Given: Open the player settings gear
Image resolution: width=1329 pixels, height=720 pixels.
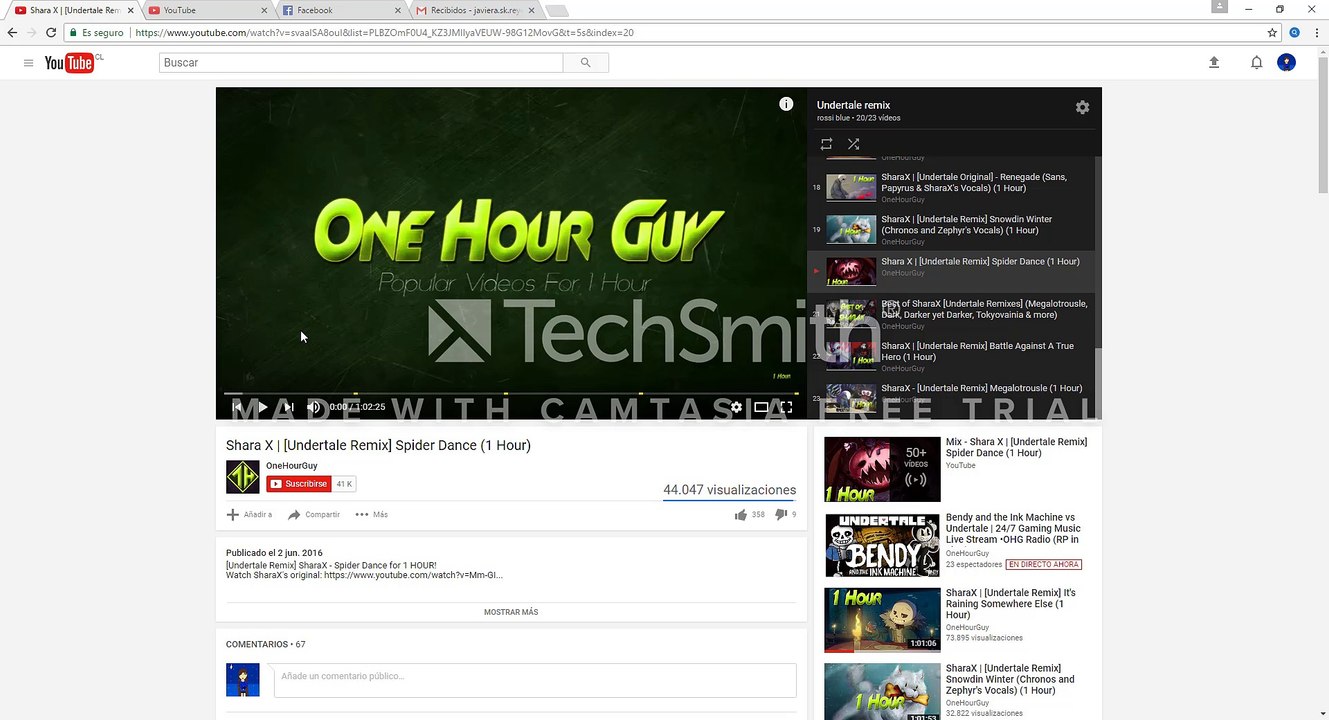Looking at the screenshot, I should point(736,407).
